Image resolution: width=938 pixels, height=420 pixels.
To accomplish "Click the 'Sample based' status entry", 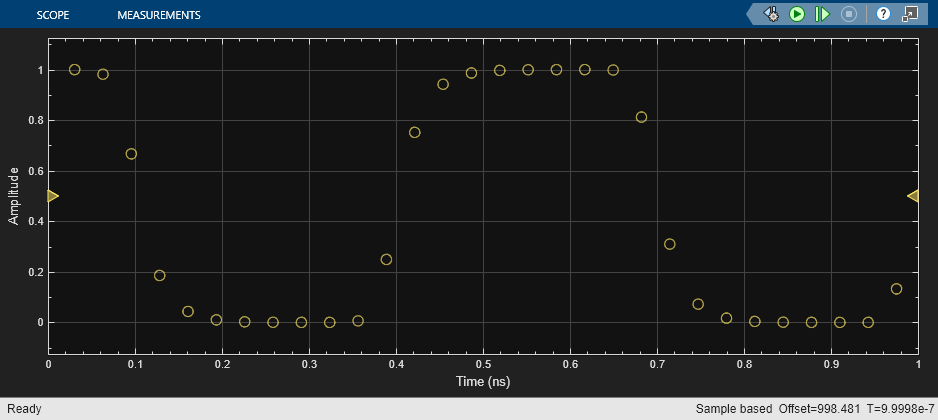I will (733, 409).
